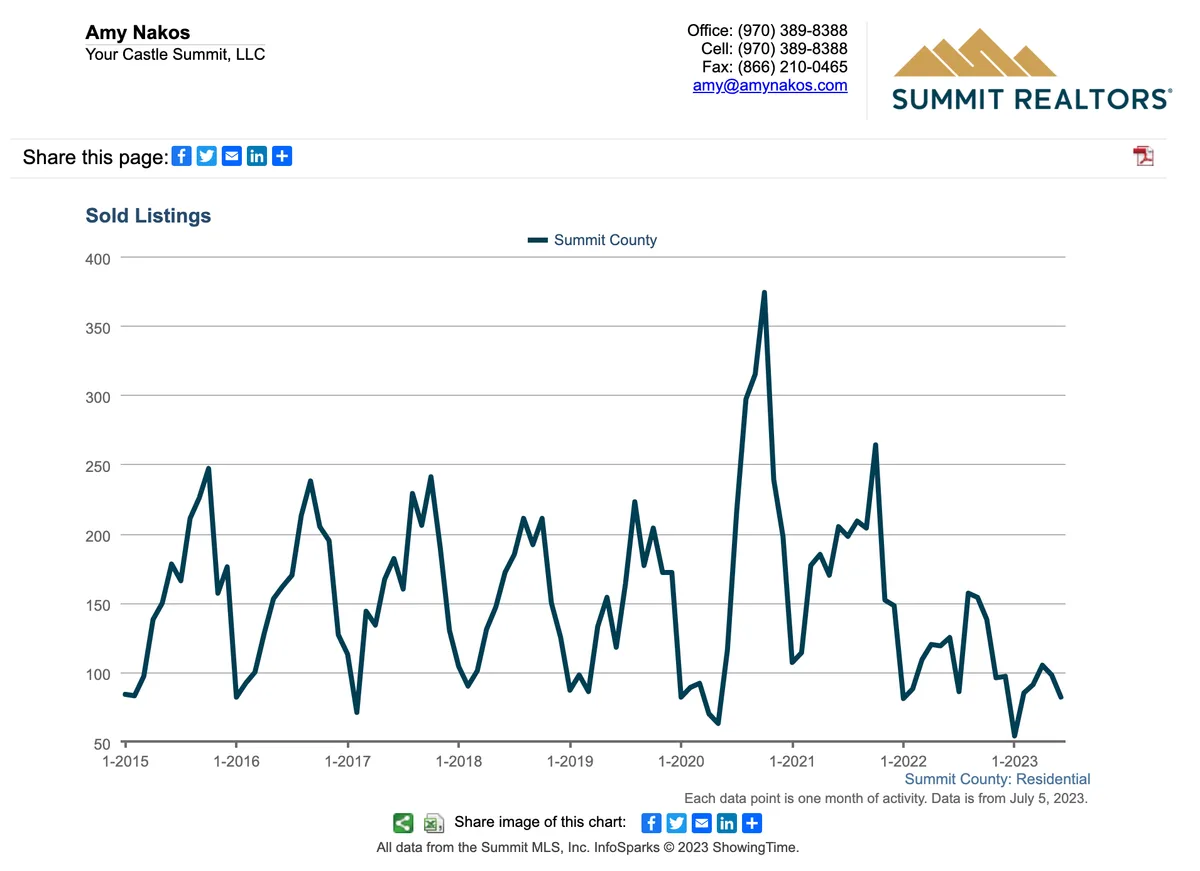
Task: Click the 1-2020 x-axis label
Action: click(681, 761)
